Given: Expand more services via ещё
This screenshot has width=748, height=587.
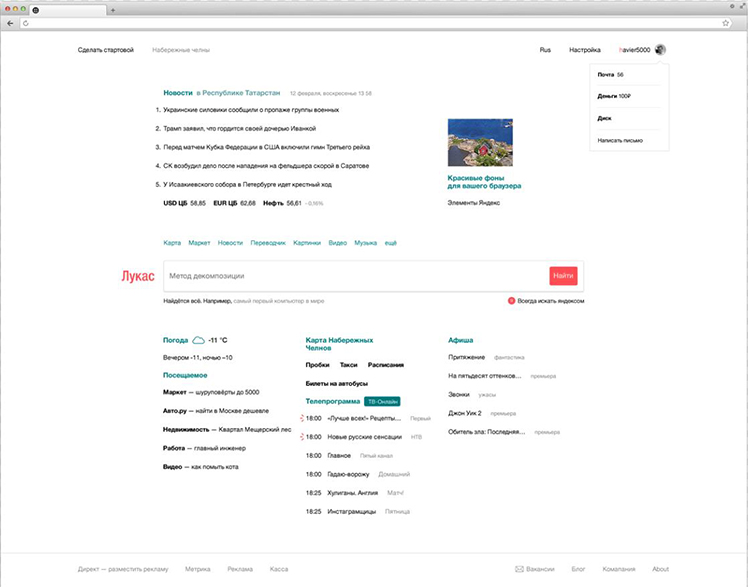Looking at the screenshot, I should click(x=391, y=243).
